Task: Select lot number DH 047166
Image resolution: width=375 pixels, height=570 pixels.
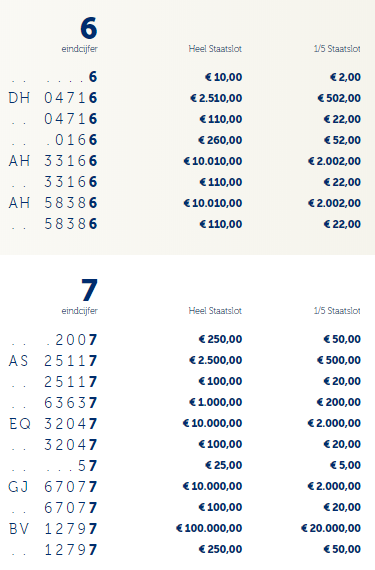Action: [x=53, y=98]
